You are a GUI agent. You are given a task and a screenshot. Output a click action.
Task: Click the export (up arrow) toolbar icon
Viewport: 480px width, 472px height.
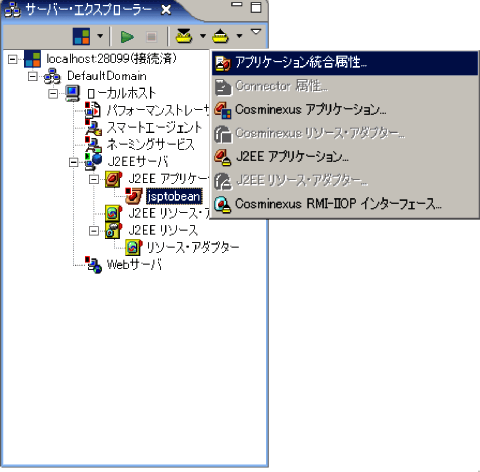[221, 36]
